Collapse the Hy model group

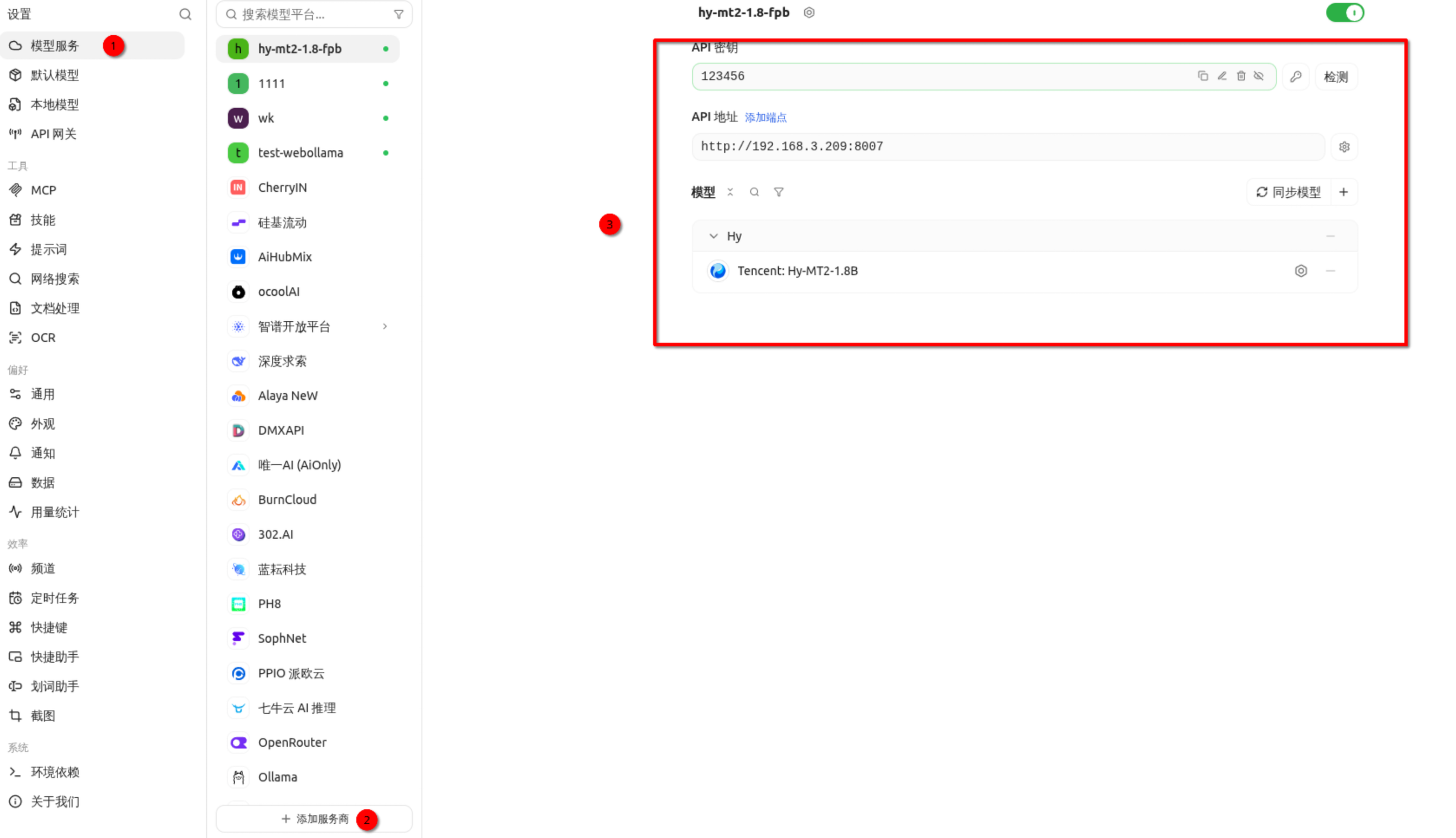click(713, 236)
